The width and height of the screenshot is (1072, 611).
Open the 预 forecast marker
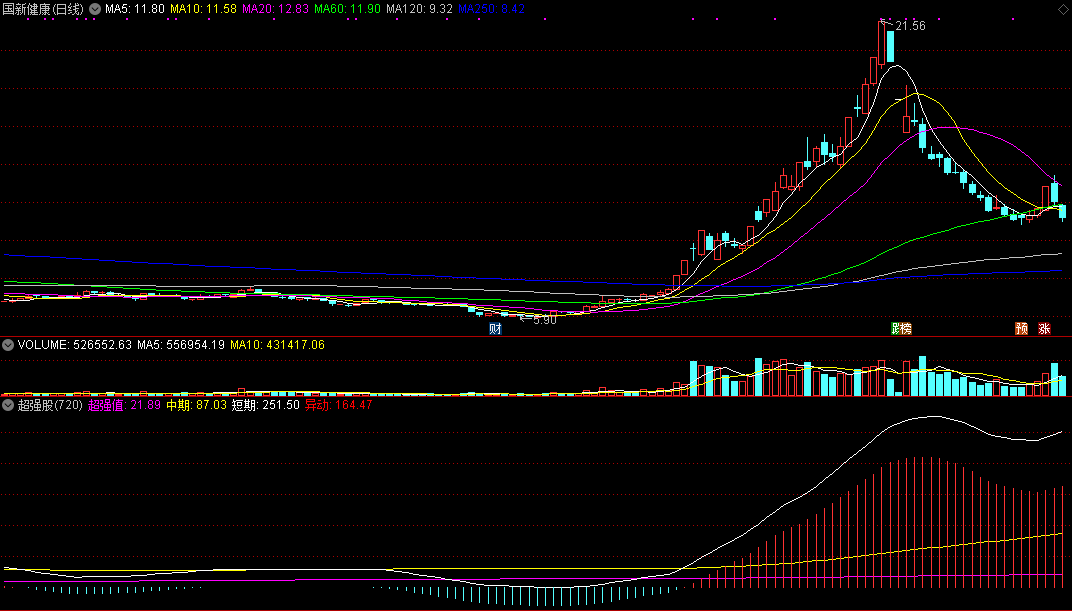[x=1021, y=329]
